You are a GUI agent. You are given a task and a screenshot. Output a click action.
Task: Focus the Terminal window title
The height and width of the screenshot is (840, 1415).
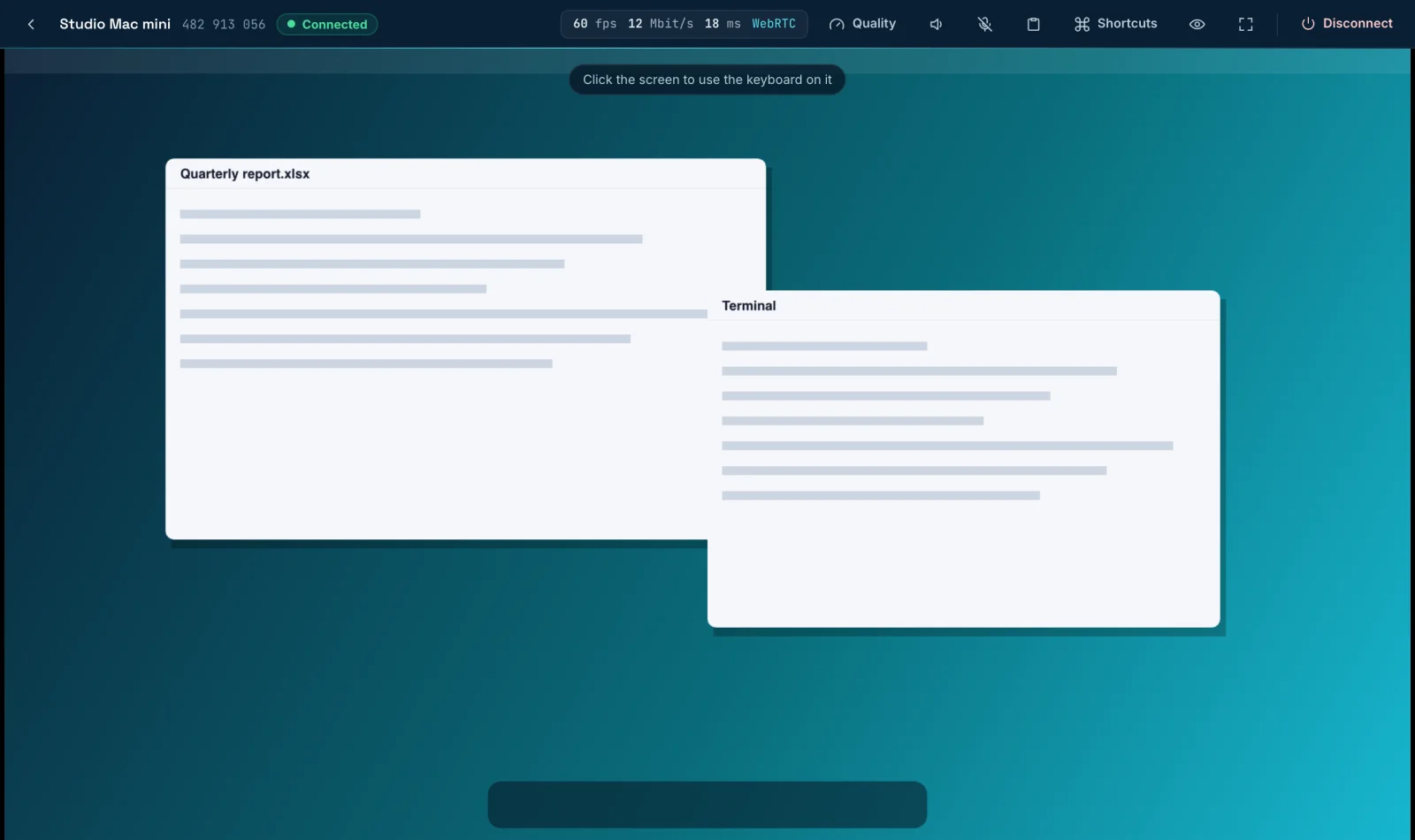pyautogui.click(x=749, y=305)
